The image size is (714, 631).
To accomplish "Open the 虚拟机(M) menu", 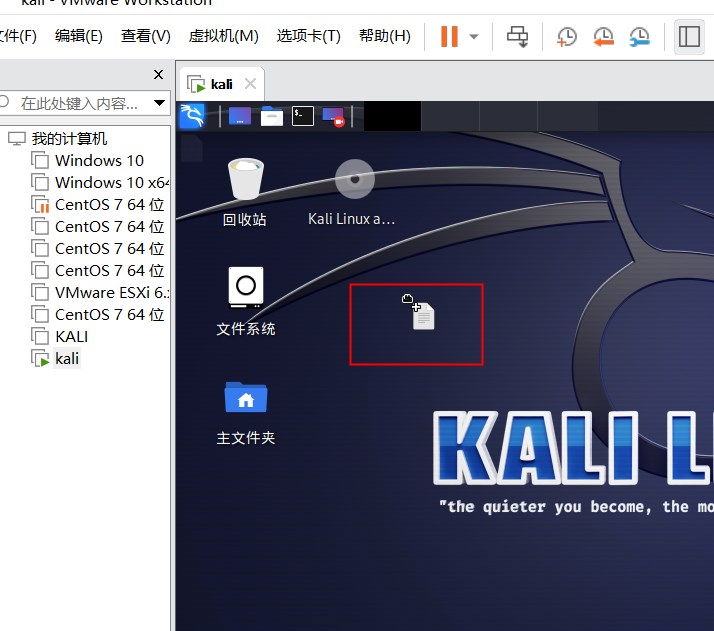I will click(224, 36).
